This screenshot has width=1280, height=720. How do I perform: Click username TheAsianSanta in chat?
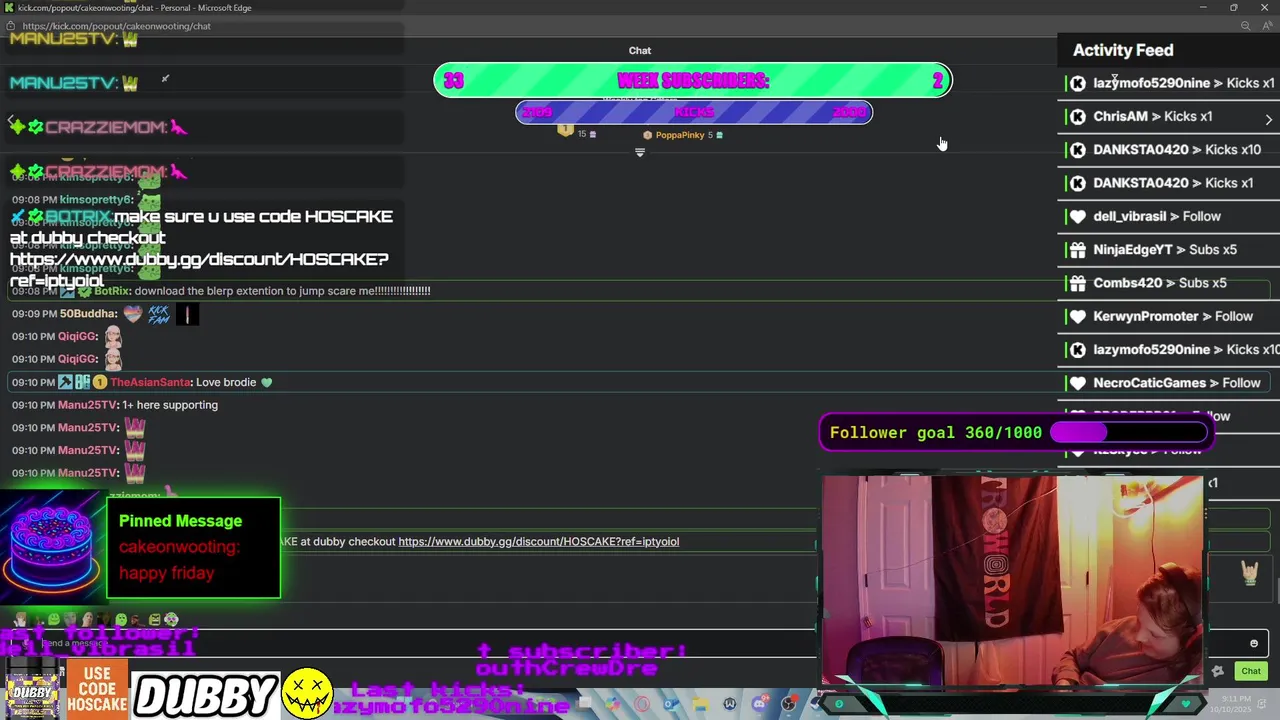[x=150, y=382]
